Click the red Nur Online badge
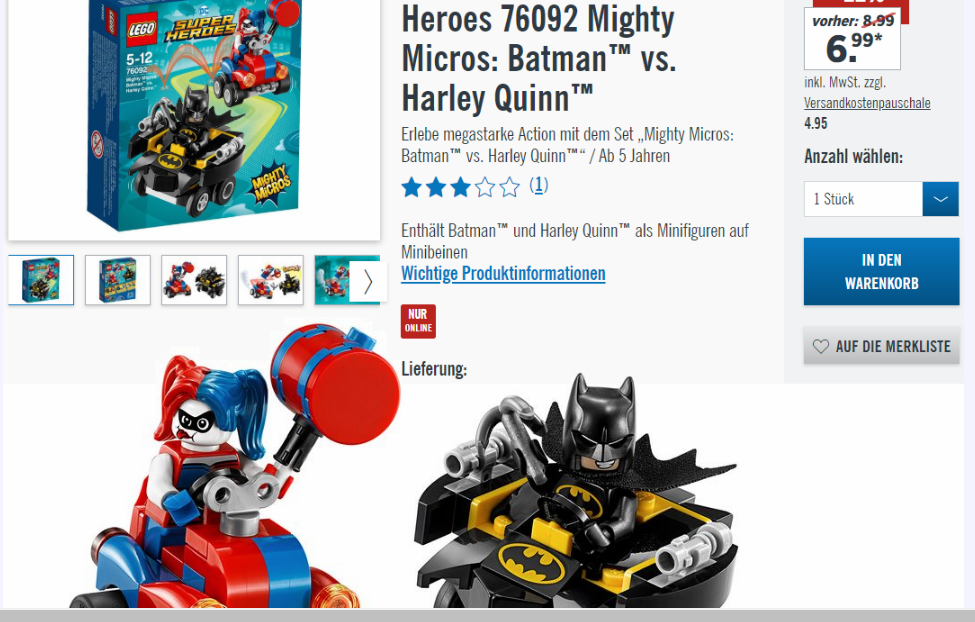The width and height of the screenshot is (975, 622). [418, 321]
